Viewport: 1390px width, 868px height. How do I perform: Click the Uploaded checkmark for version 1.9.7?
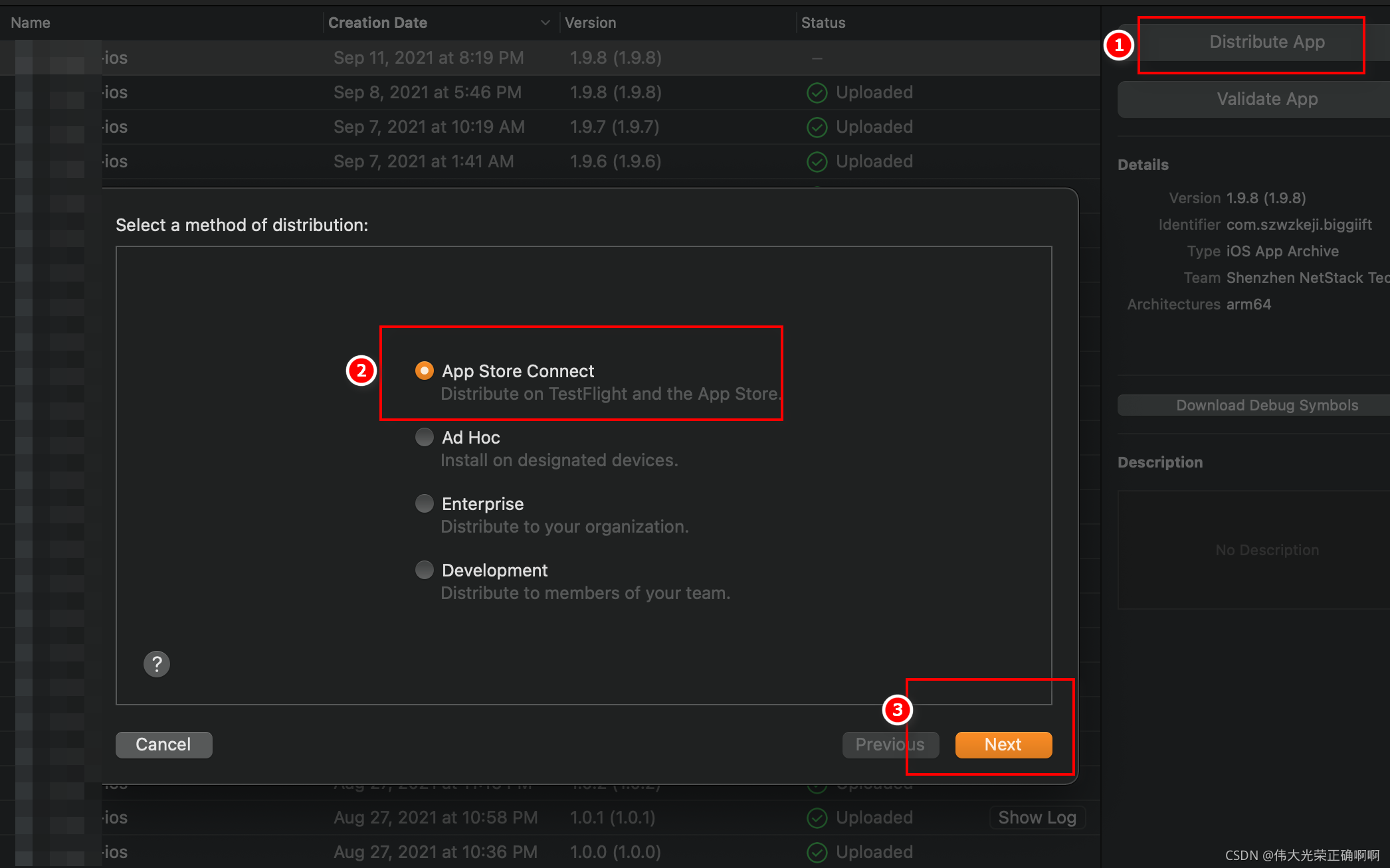(817, 127)
